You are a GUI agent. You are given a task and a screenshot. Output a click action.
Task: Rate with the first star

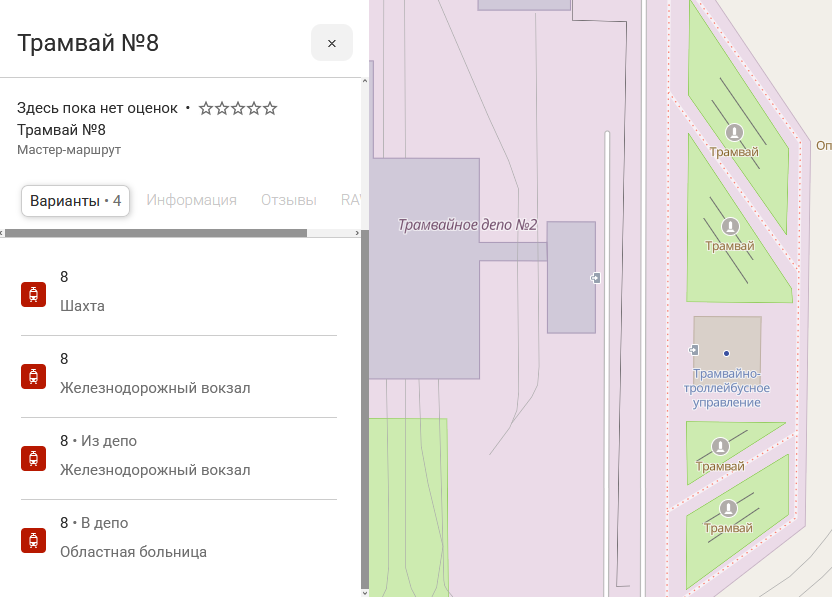point(206,108)
